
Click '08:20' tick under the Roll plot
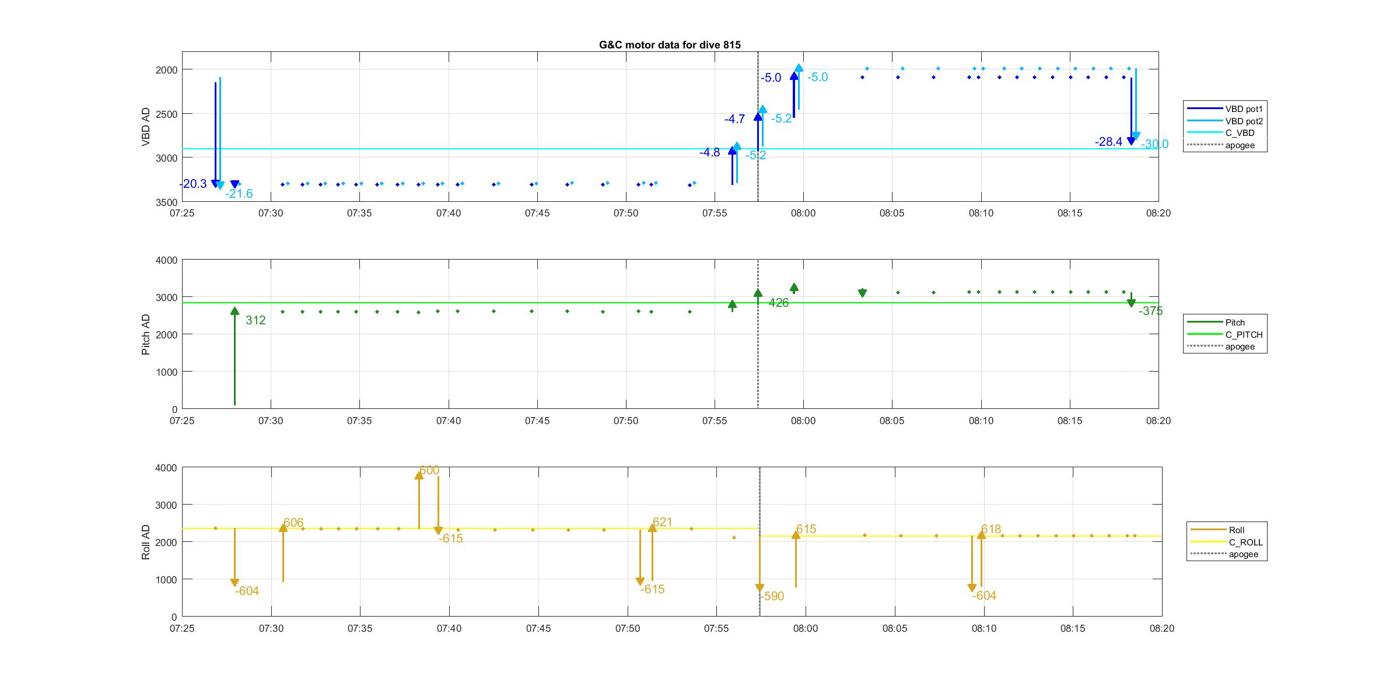[x=1161, y=629]
